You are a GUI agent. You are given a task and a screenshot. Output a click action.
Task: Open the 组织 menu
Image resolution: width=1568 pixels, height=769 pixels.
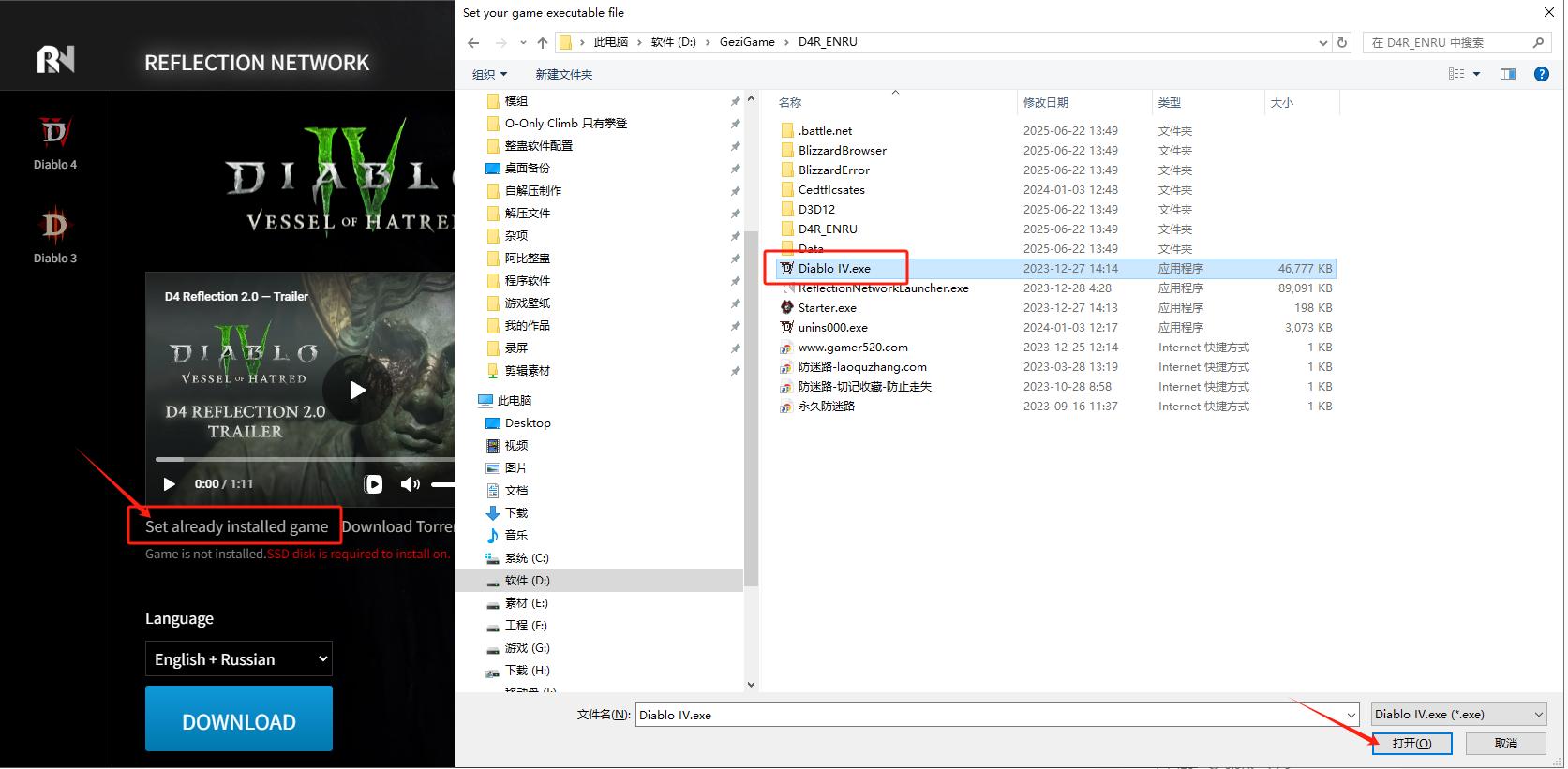point(489,74)
